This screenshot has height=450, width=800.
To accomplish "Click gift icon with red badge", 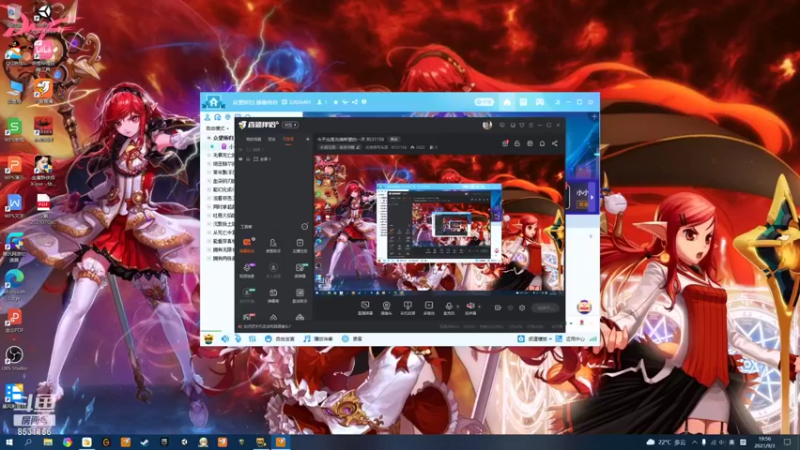I will [505, 143].
